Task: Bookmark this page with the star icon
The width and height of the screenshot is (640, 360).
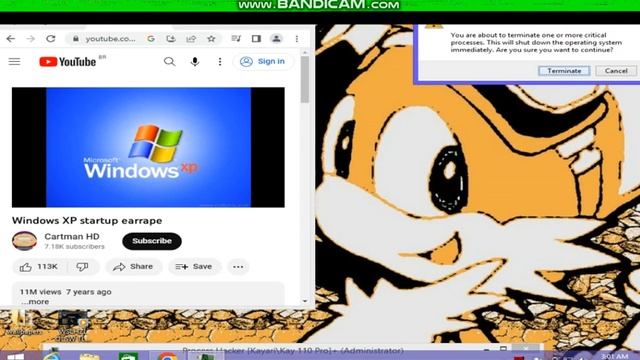Action: pyautogui.click(x=211, y=39)
